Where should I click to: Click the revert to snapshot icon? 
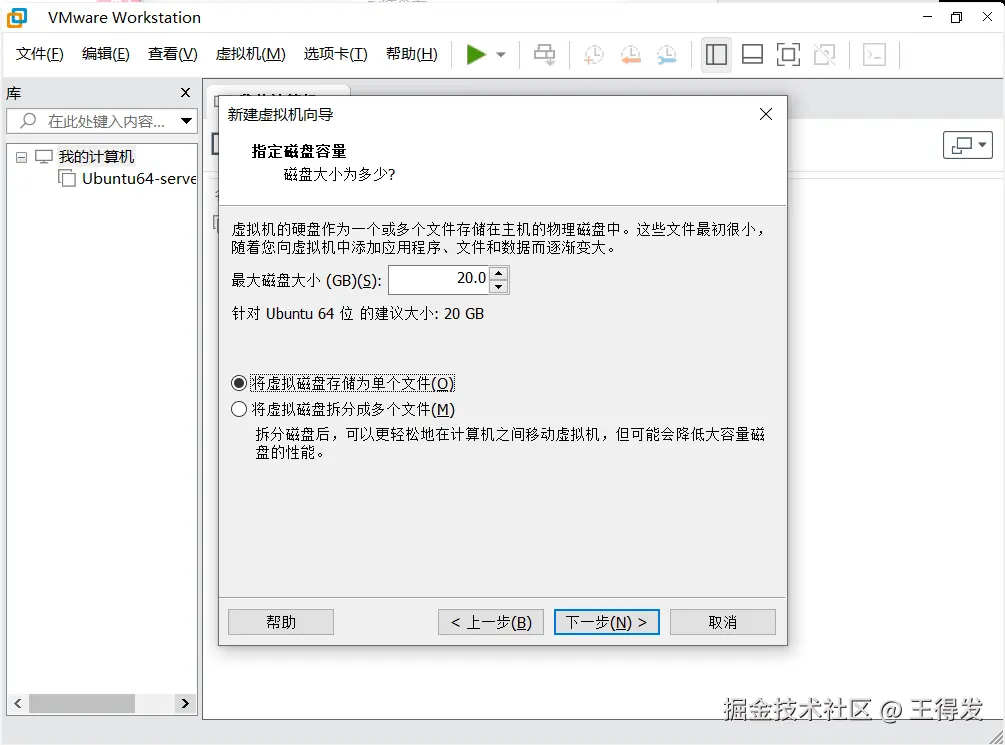point(631,54)
